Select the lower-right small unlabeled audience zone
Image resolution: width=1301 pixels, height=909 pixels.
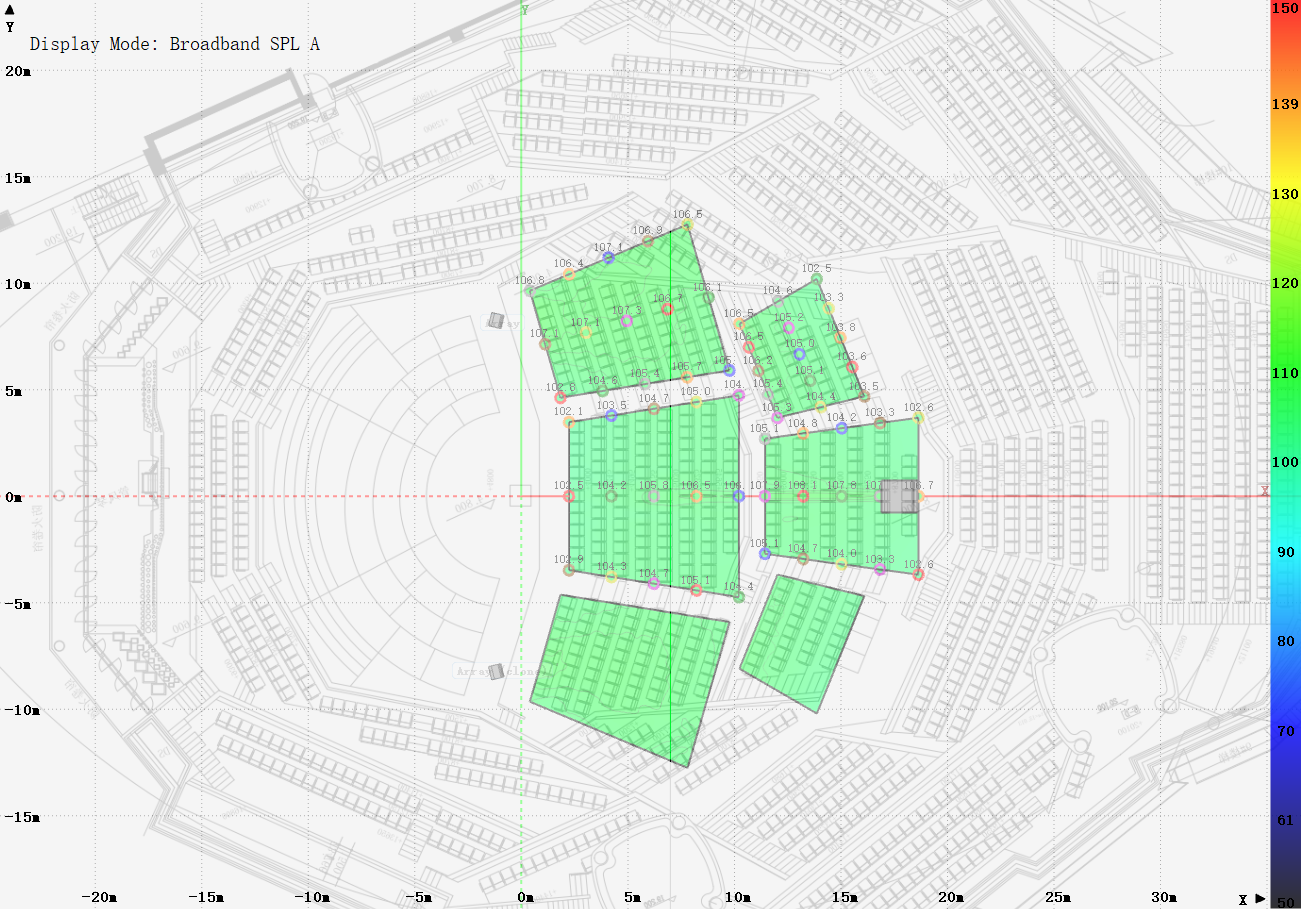pos(800,642)
